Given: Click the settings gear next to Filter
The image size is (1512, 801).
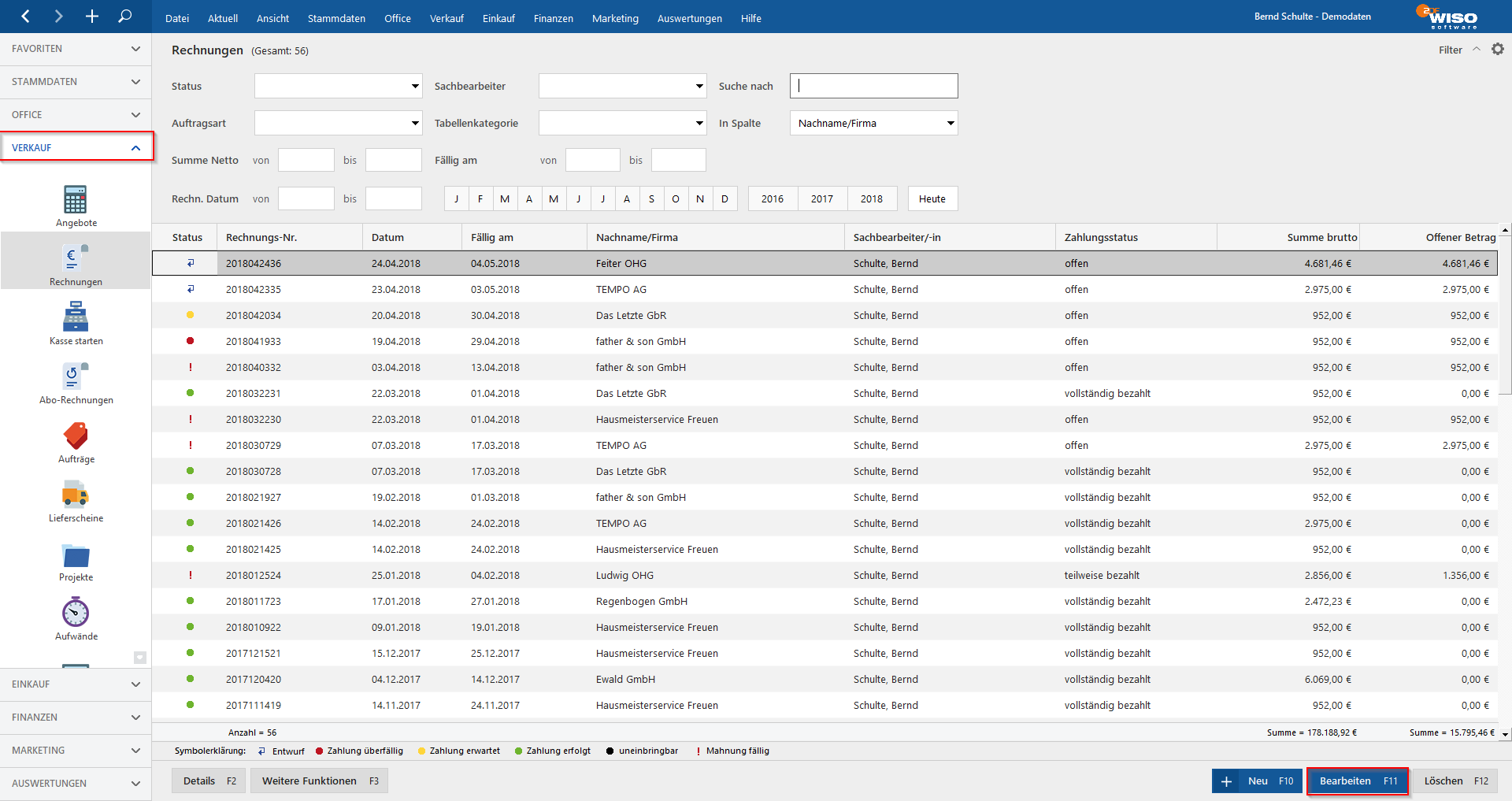Looking at the screenshot, I should pos(1497,50).
